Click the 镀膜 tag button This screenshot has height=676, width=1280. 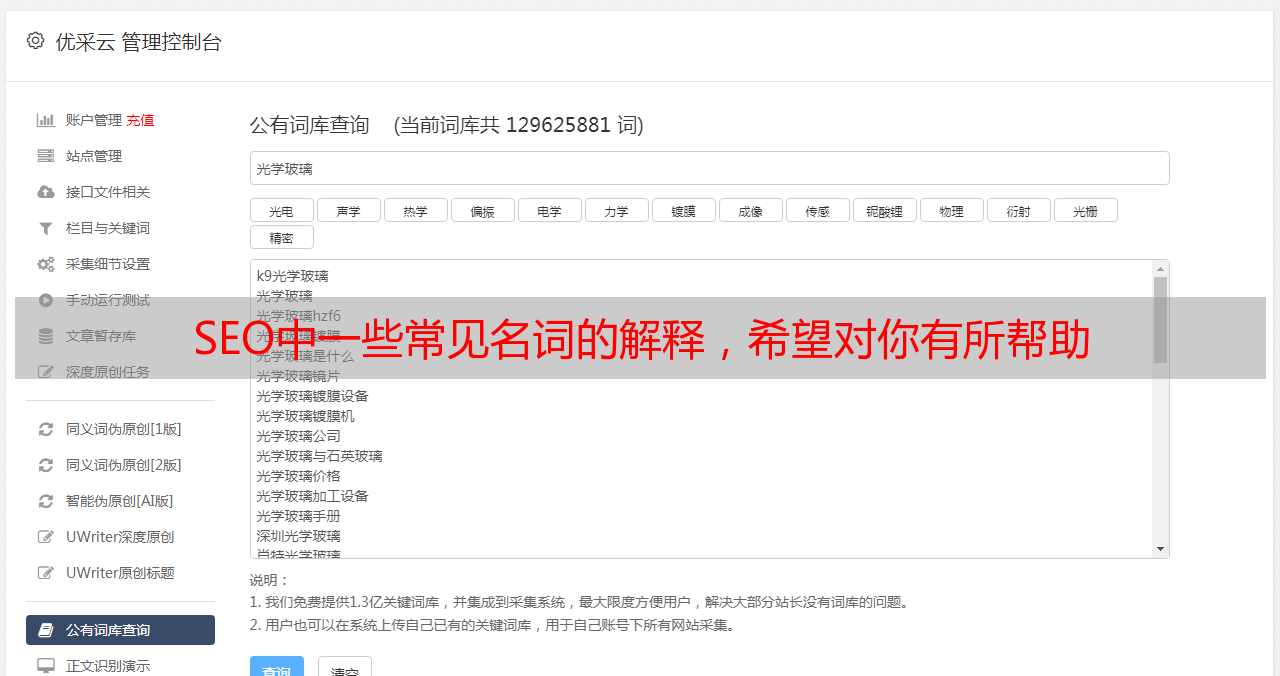pyautogui.click(x=683, y=210)
